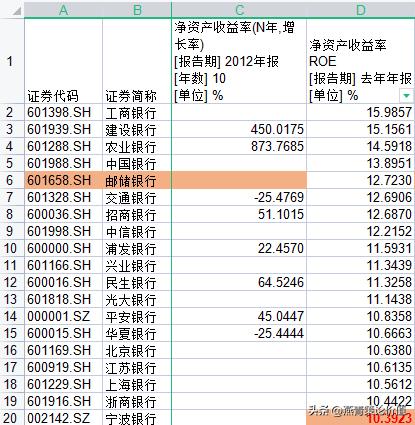The height and width of the screenshot is (425, 415).
Task: Select column B header
Action: (137, 10)
